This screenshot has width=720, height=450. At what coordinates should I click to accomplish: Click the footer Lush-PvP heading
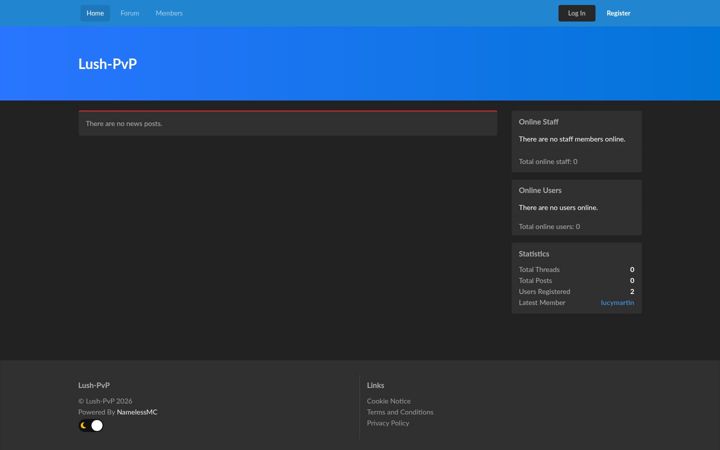(94, 385)
